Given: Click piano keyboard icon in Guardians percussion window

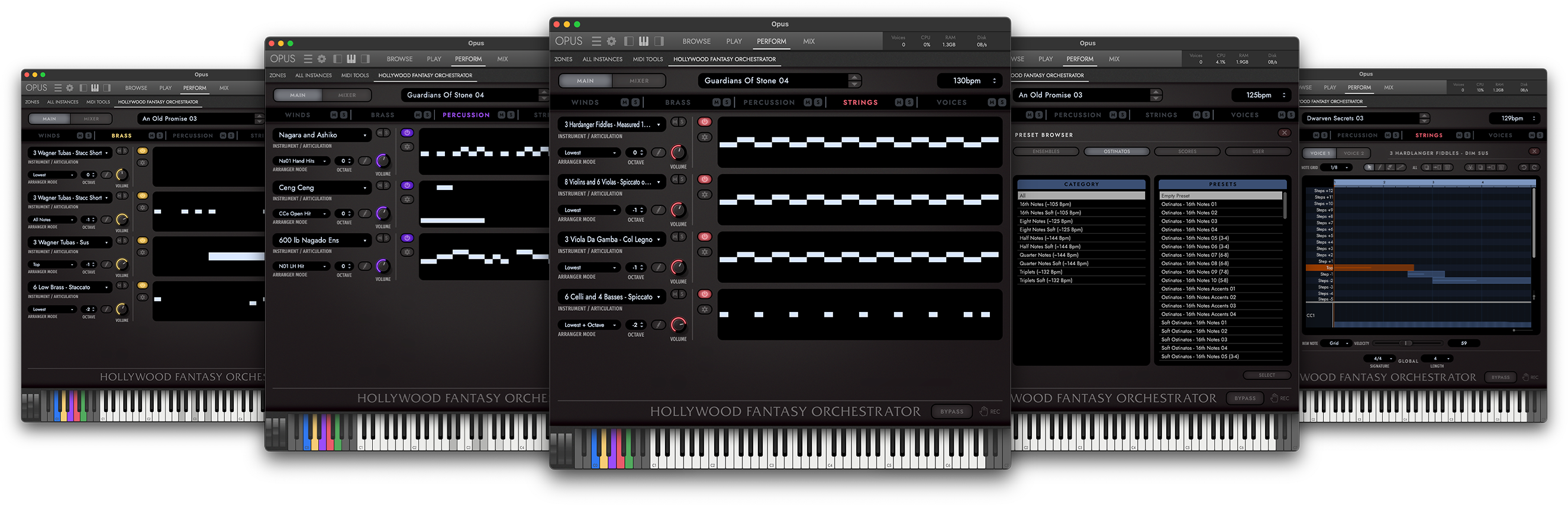Looking at the screenshot, I should point(351,59).
